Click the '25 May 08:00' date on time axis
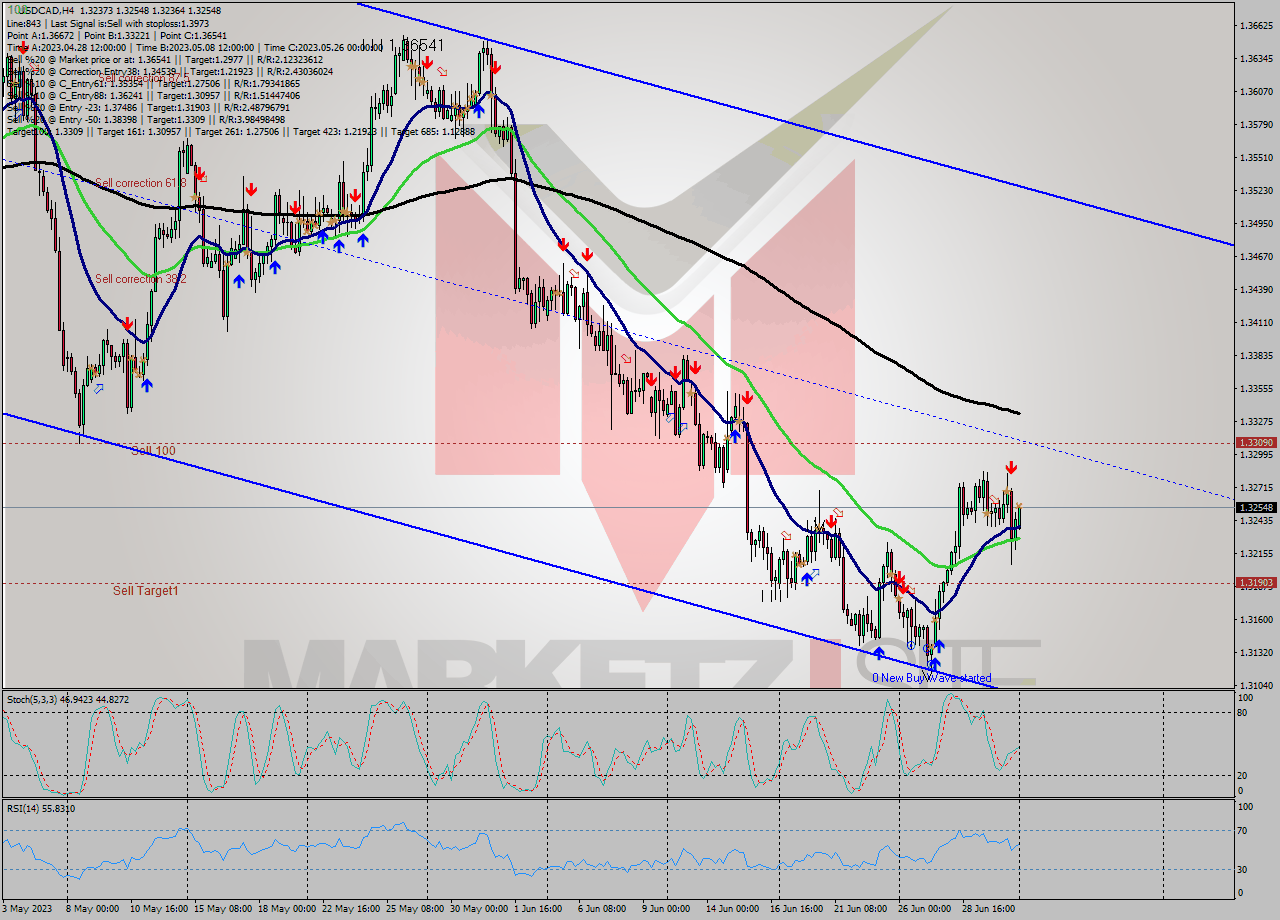1280x920 pixels. 415,909
